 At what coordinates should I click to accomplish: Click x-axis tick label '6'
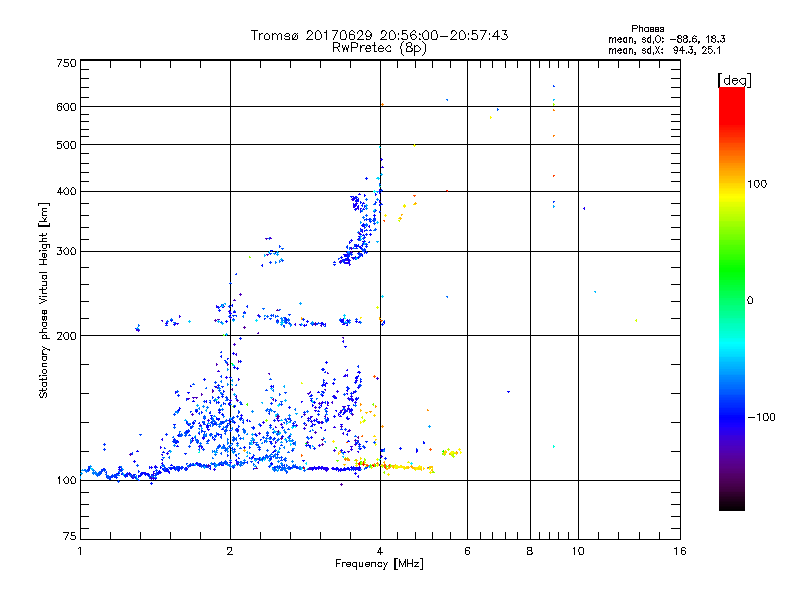(x=467, y=551)
